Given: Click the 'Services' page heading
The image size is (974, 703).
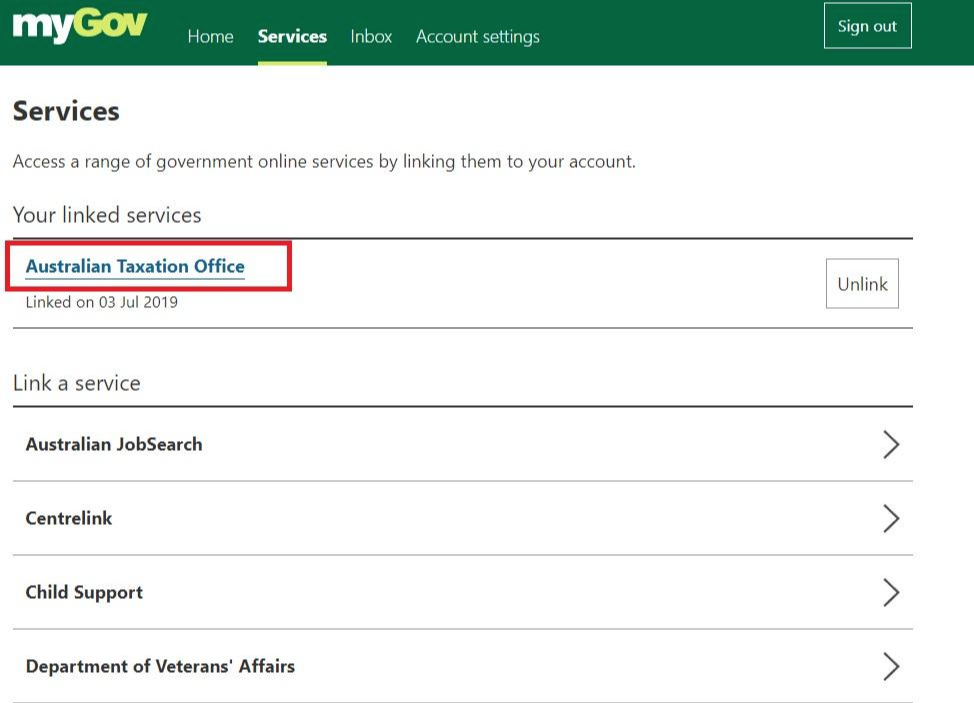Looking at the screenshot, I should point(66,111).
